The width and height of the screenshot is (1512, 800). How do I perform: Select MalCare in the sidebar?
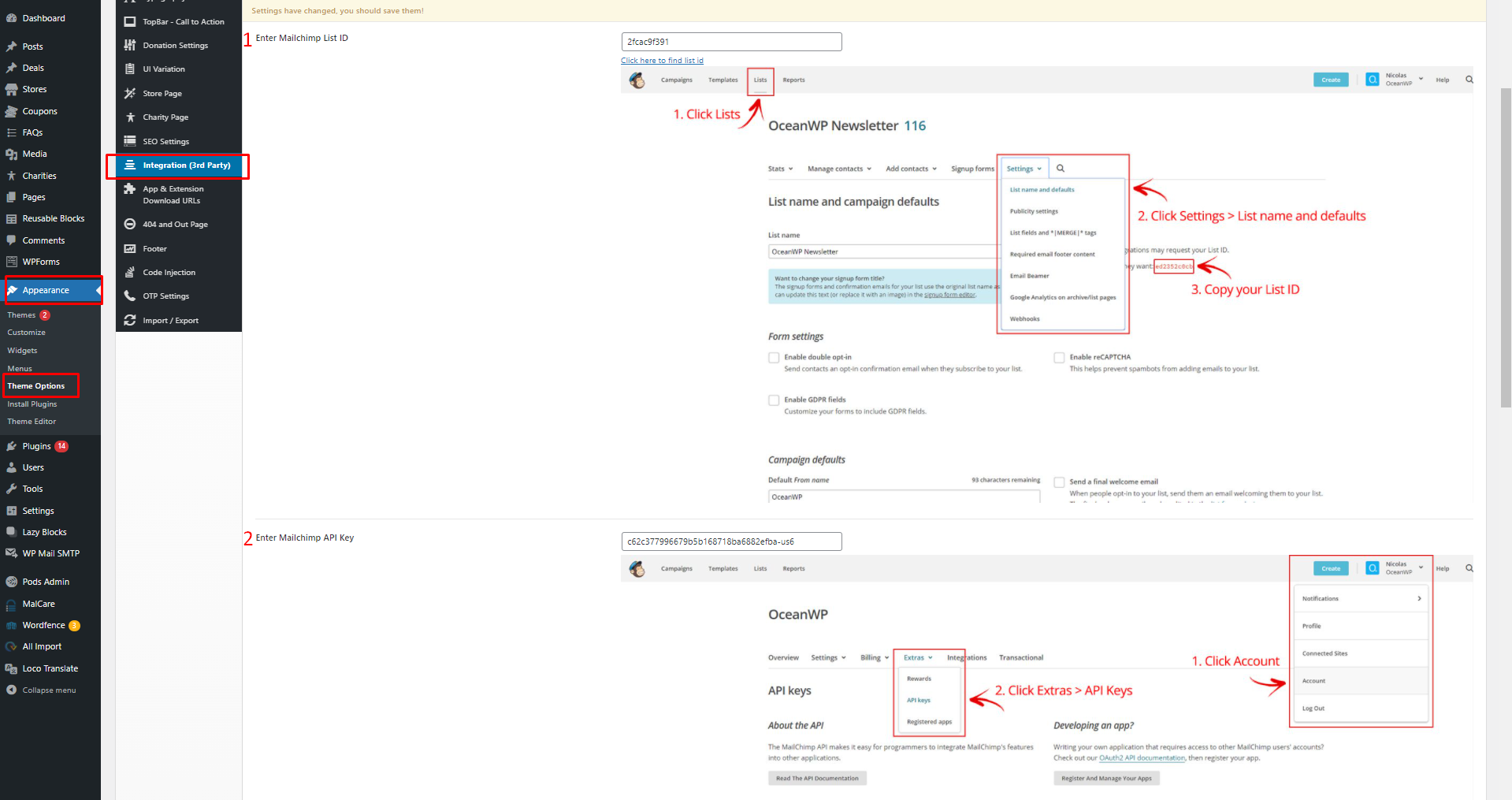coord(38,603)
